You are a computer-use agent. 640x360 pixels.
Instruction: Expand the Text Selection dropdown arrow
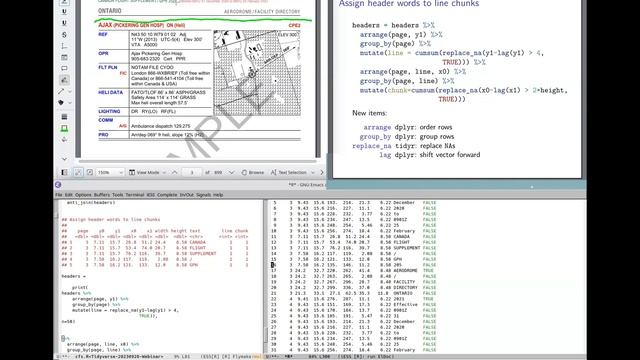coord(313,173)
